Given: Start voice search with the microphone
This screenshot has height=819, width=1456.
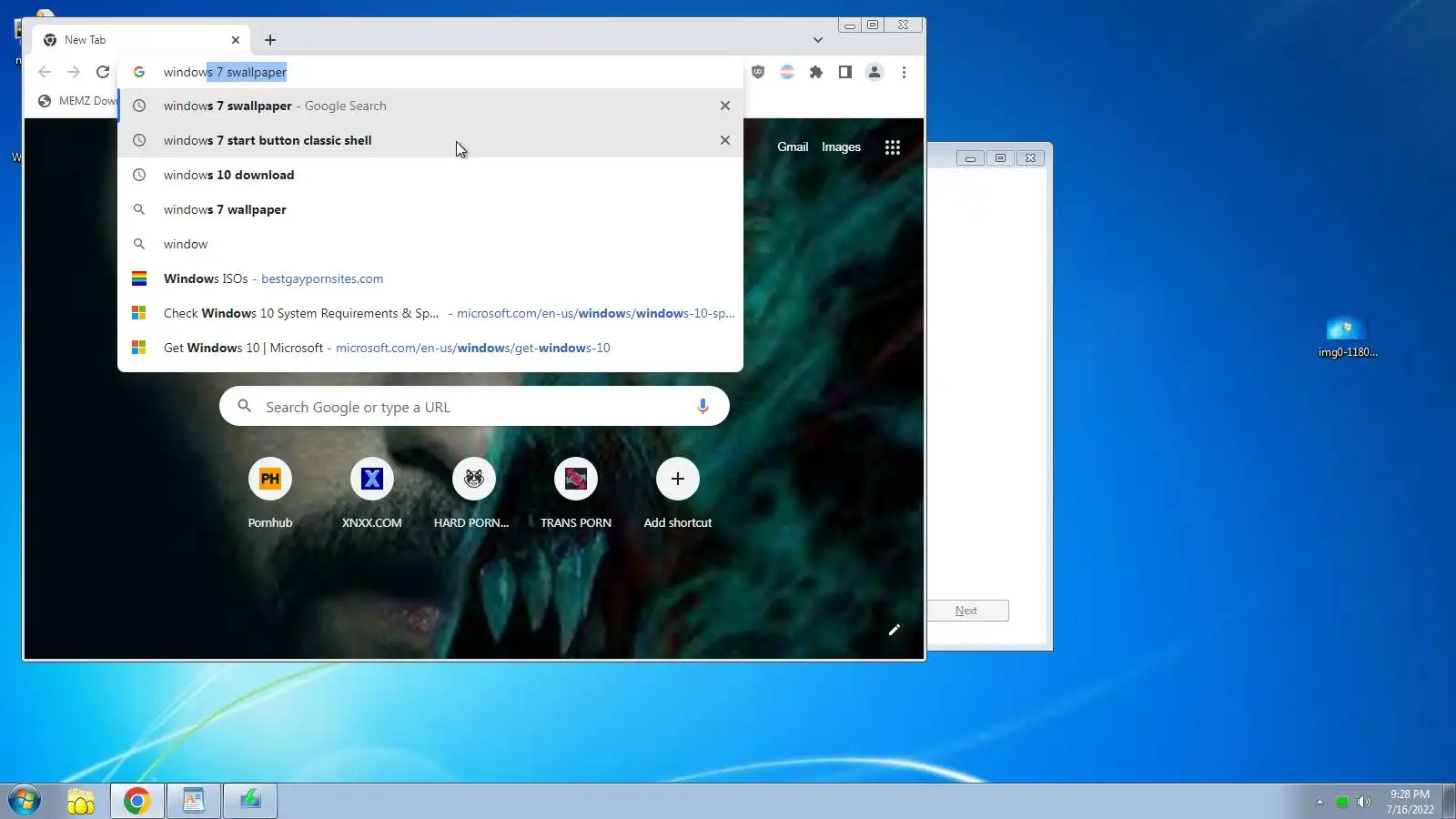Looking at the screenshot, I should pyautogui.click(x=703, y=407).
